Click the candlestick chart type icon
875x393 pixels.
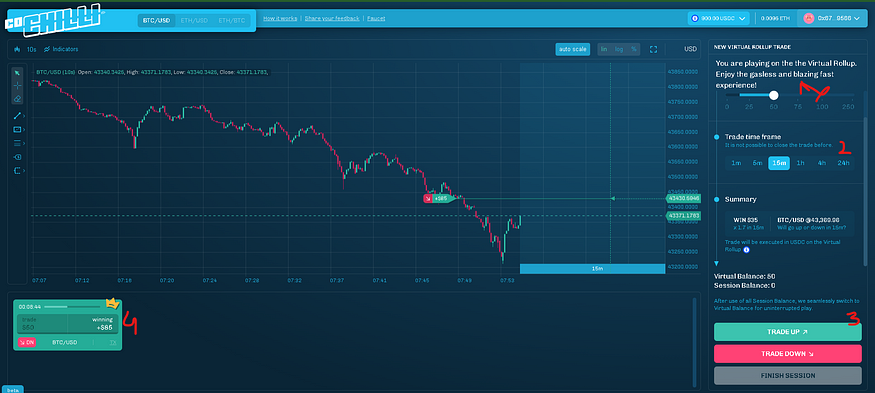tap(17, 49)
